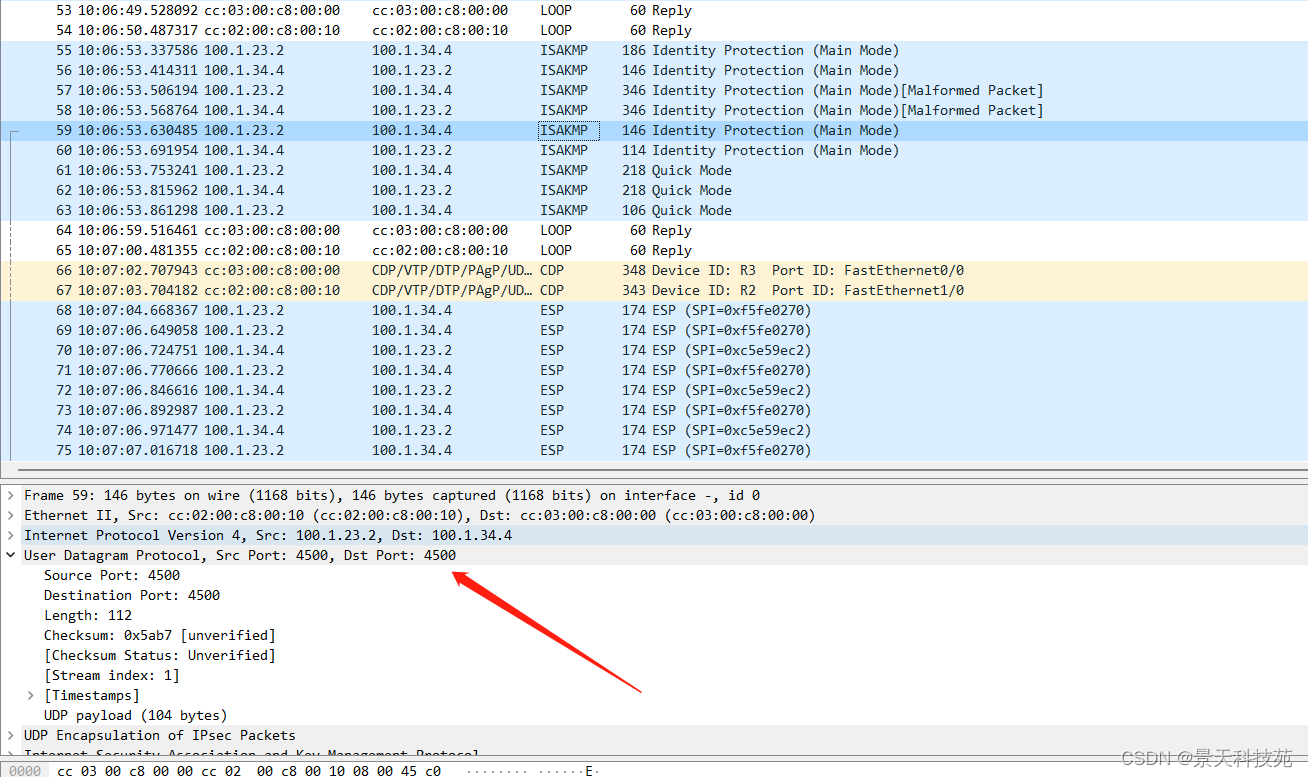Select packet 67 CDP Device ID R2
Viewport: 1308px width, 777px height.
tap(654, 290)
